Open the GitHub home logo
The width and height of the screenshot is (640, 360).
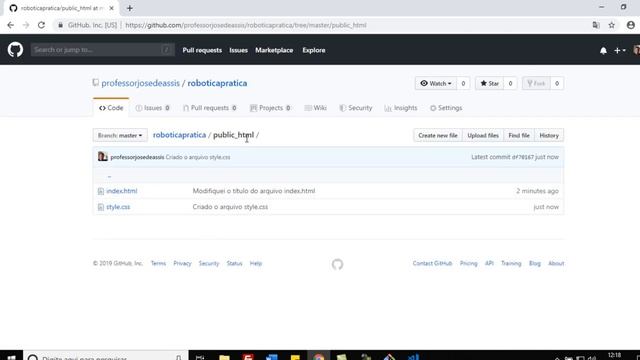[15, 50]
